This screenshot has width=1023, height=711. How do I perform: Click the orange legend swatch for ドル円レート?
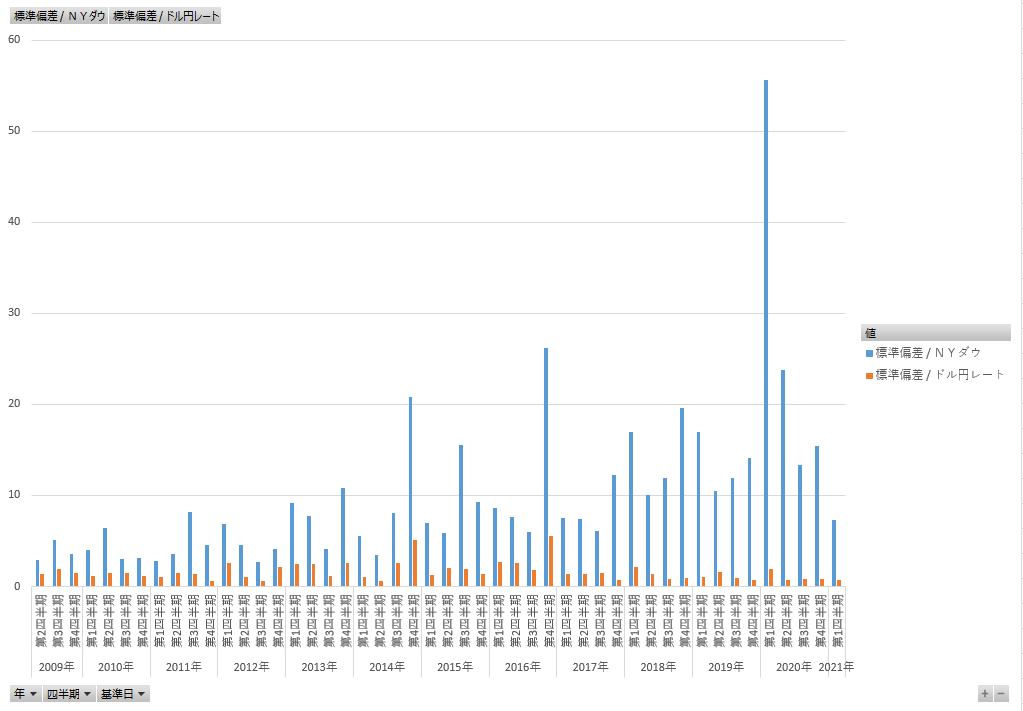pos(869,375)
